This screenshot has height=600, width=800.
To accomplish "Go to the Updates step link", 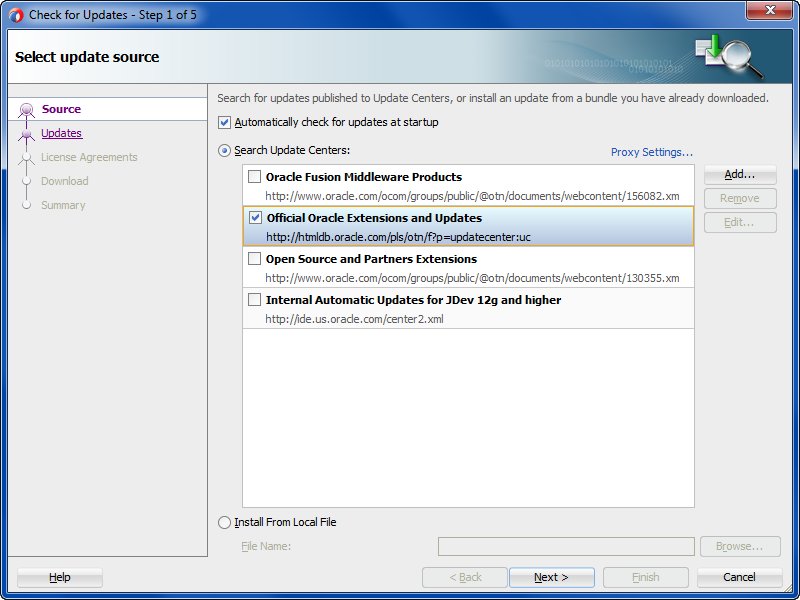I will tap(61, 133).
